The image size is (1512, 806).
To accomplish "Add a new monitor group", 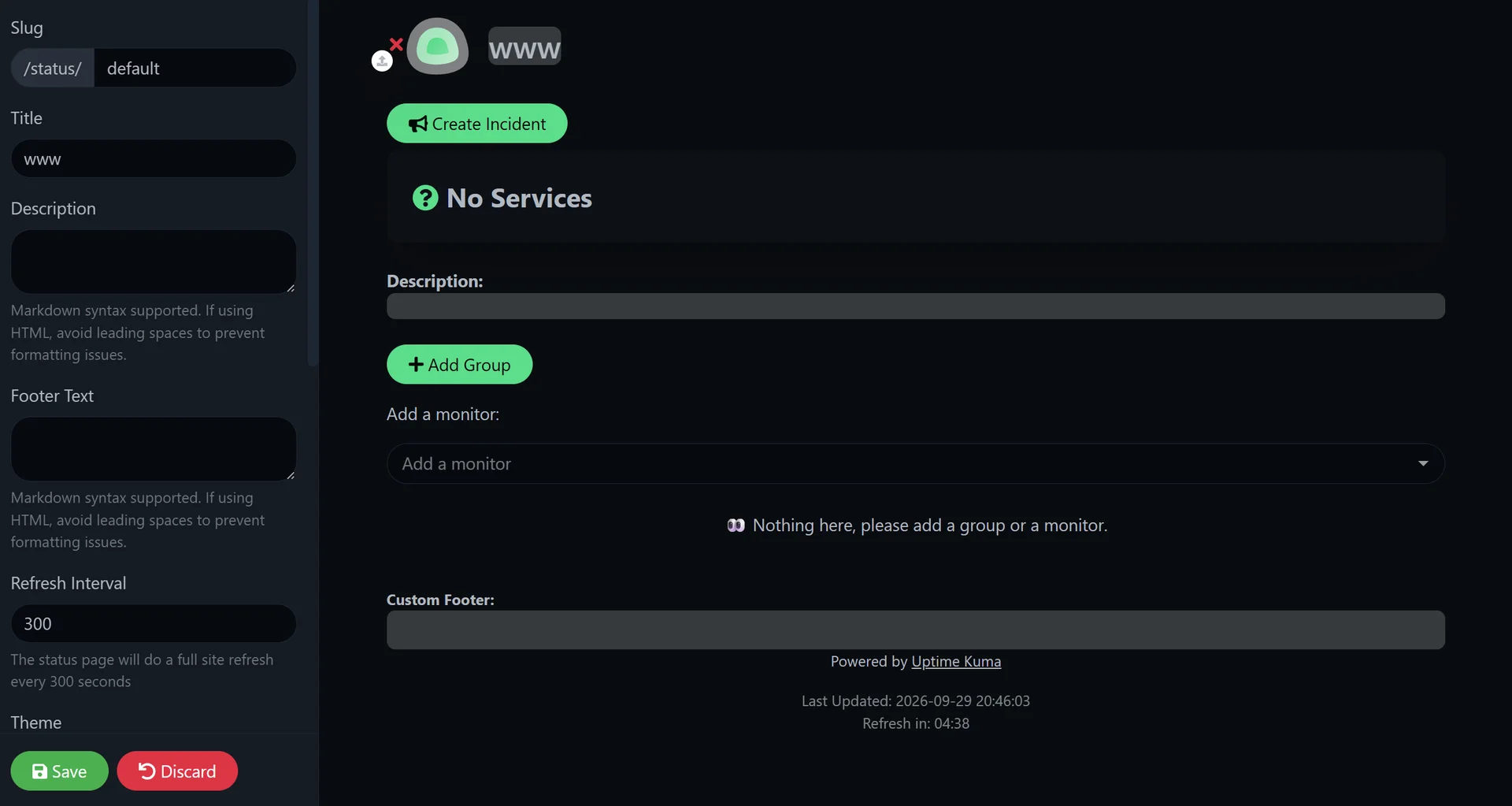I will coord(459,365).
